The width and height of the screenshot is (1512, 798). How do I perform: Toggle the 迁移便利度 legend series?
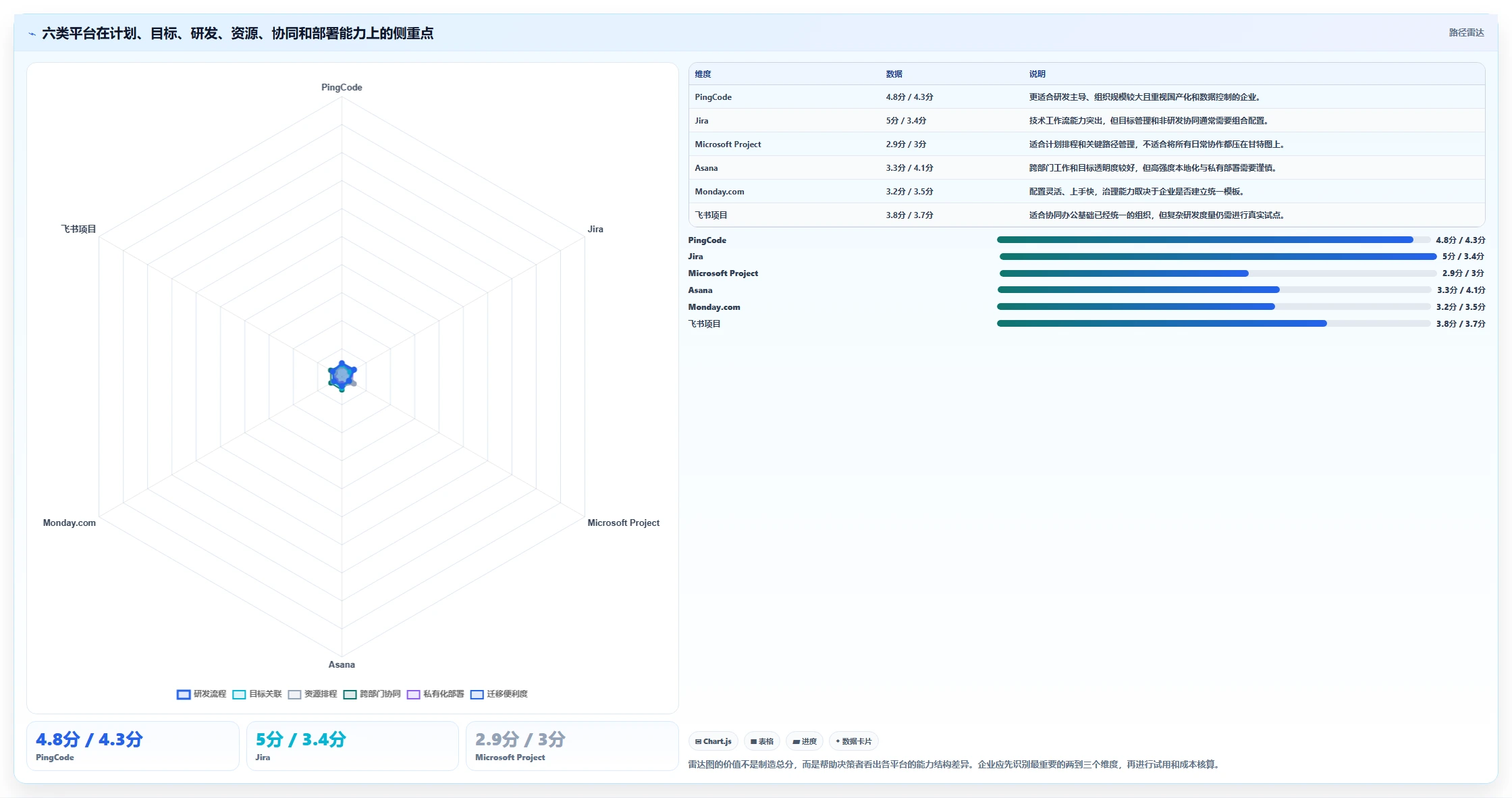498,694
